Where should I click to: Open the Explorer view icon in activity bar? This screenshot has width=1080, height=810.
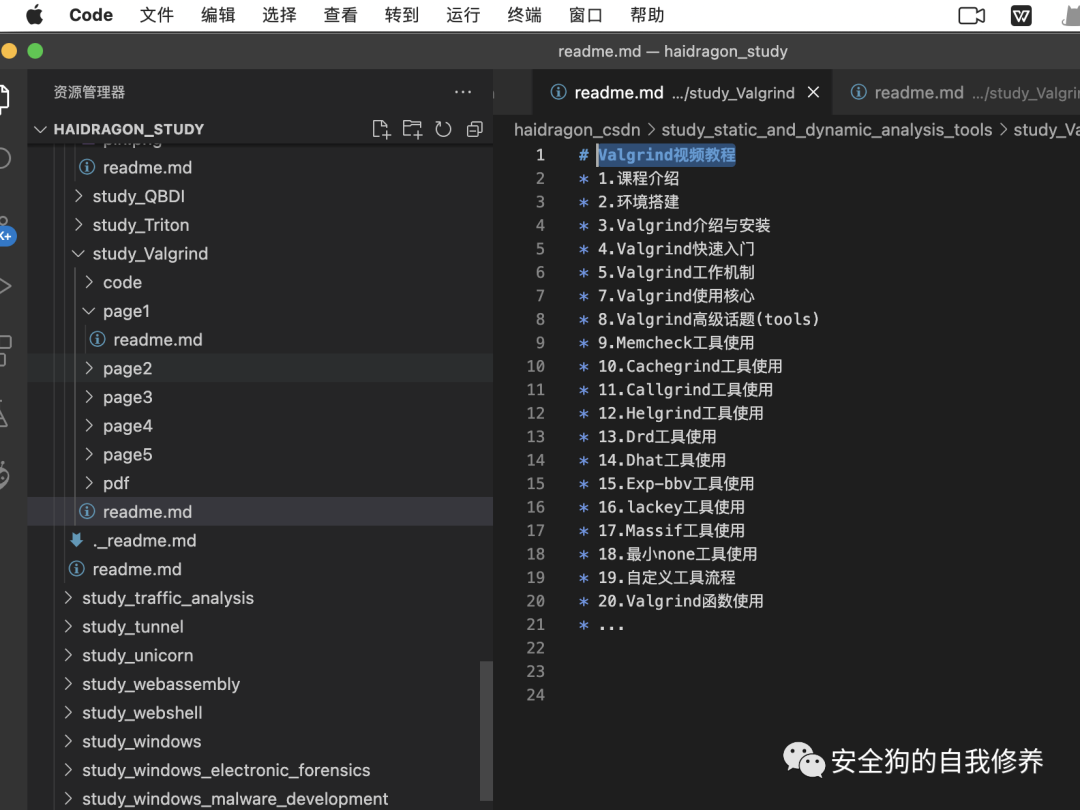tap(5, 98)
